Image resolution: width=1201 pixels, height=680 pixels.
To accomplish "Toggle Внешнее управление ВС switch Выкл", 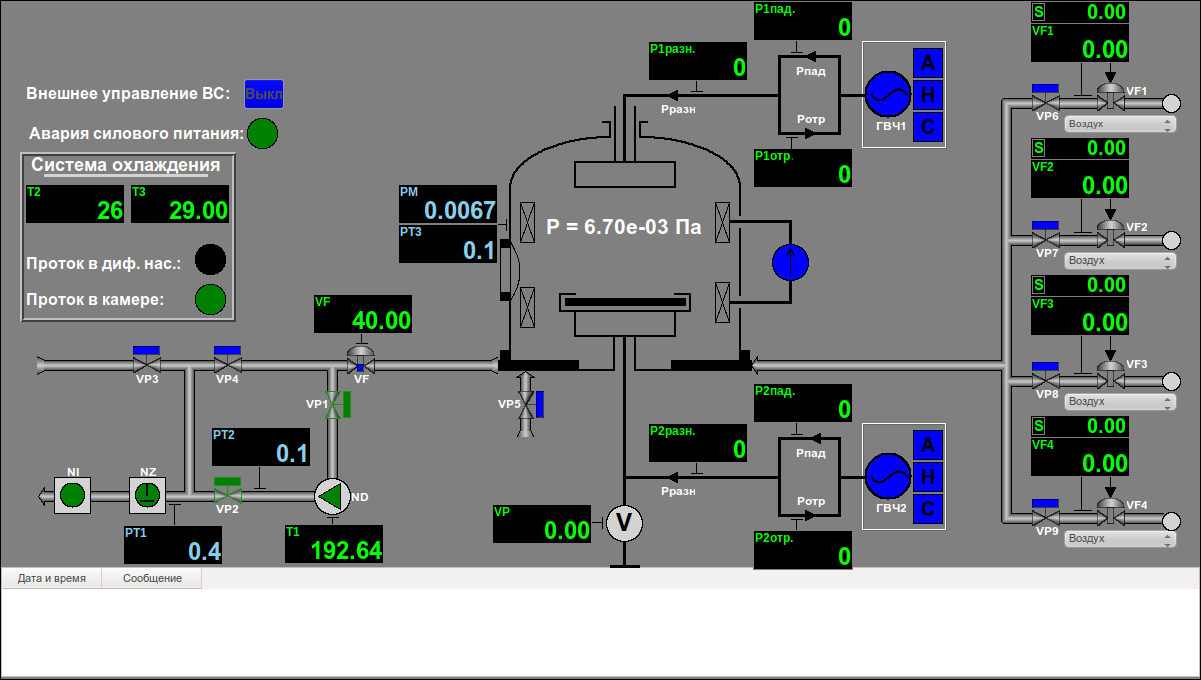I will 264,94.
